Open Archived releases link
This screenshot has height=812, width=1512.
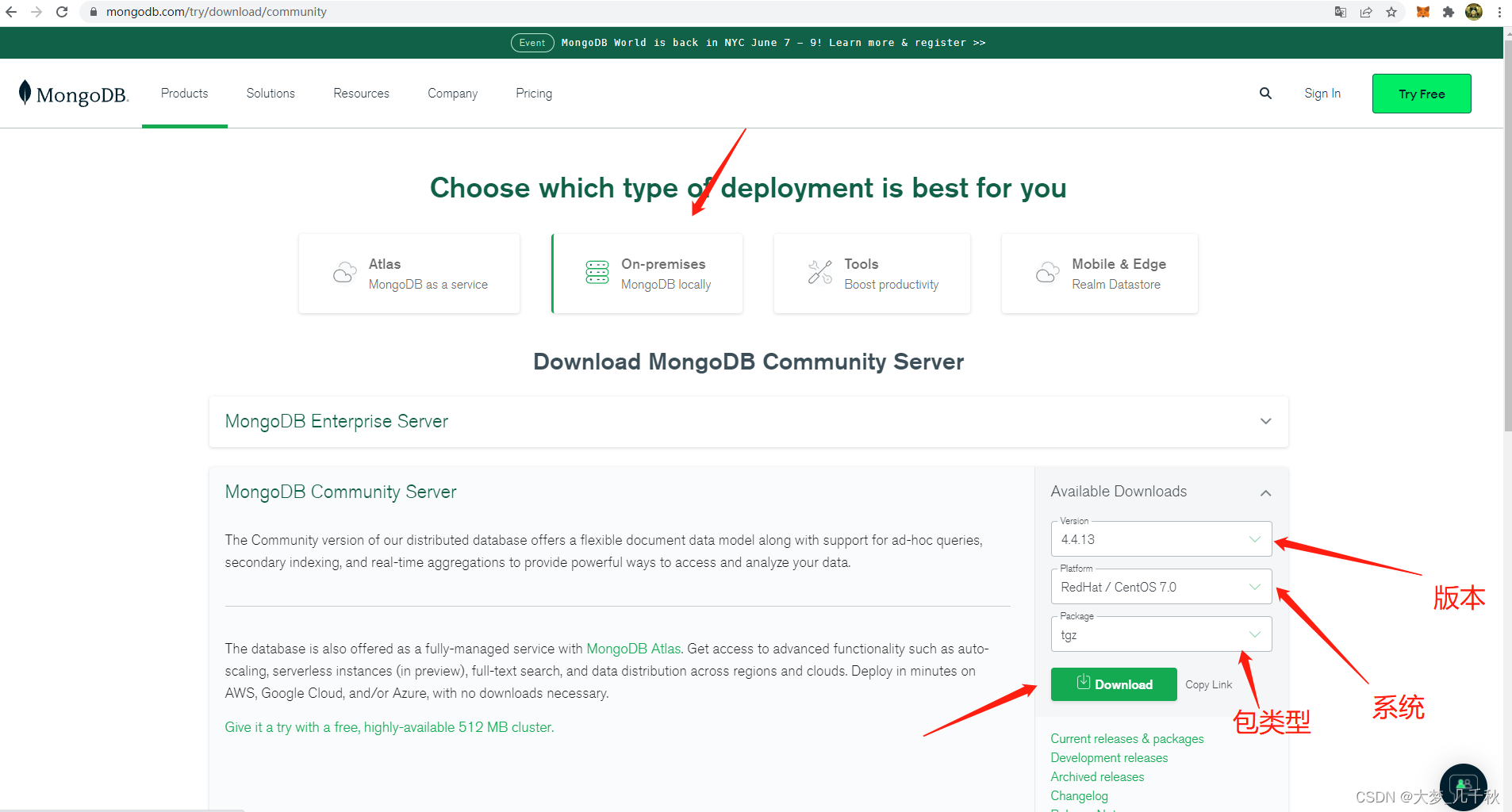click(1097, 776)
